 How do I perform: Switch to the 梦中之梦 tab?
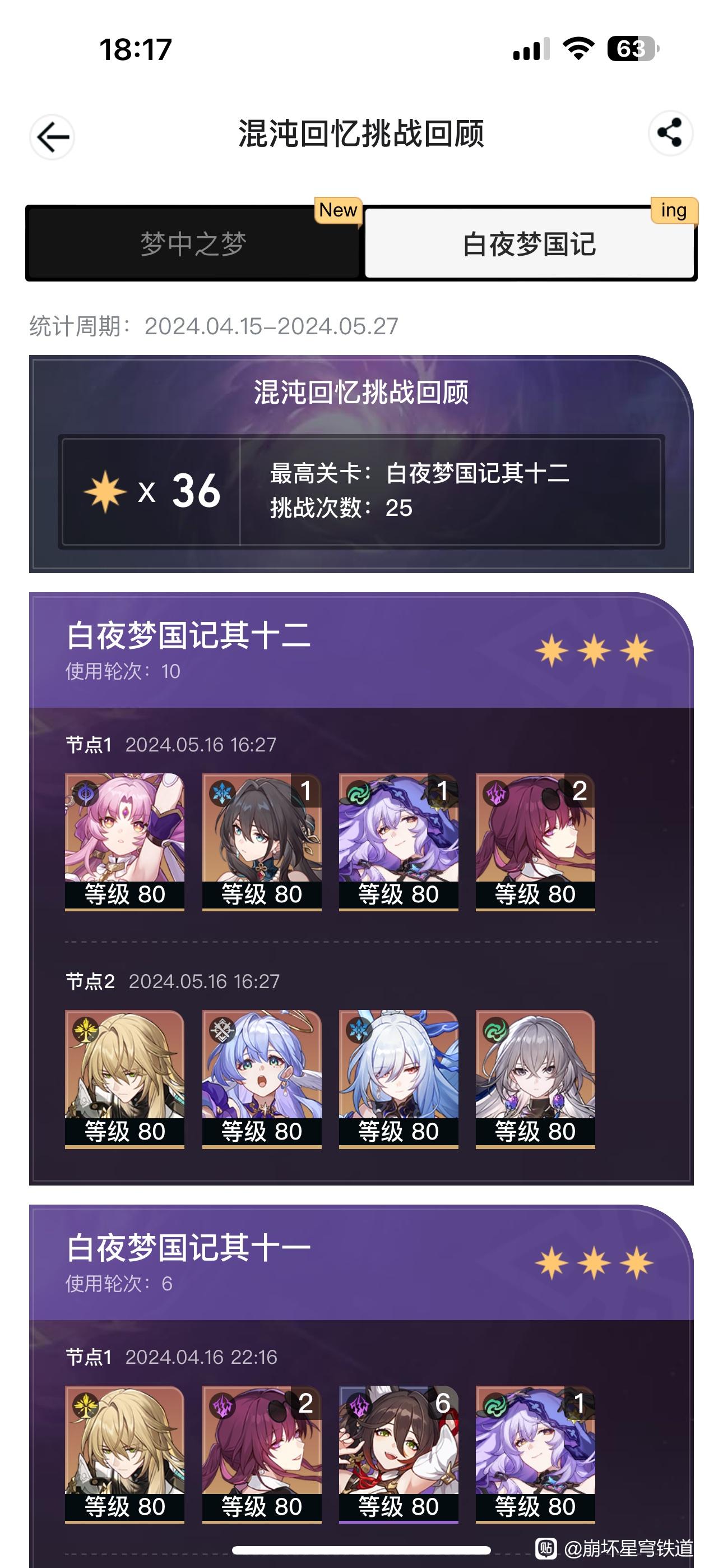pyautogui.click(x=193, y=243)
